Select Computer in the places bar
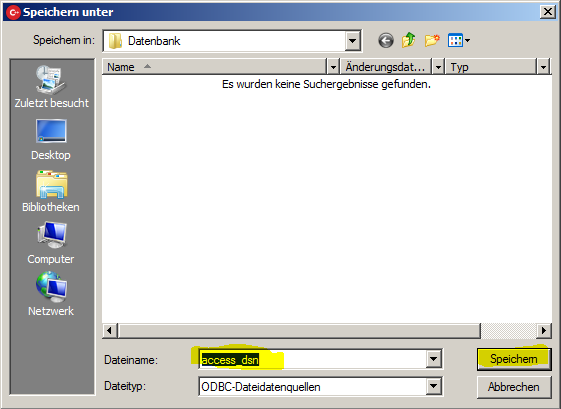561x409 pixels. point(51,243)
